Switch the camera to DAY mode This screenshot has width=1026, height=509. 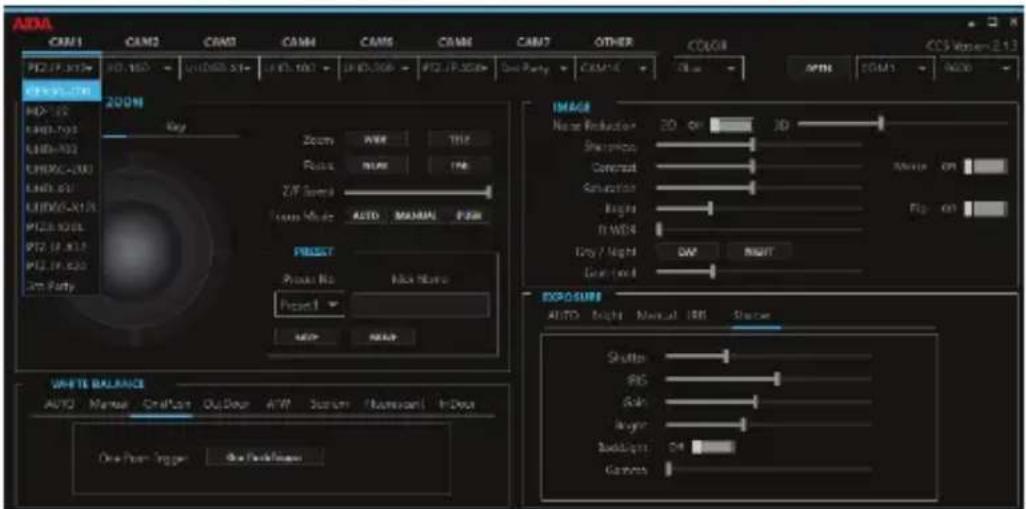click(x=687, y=251)
